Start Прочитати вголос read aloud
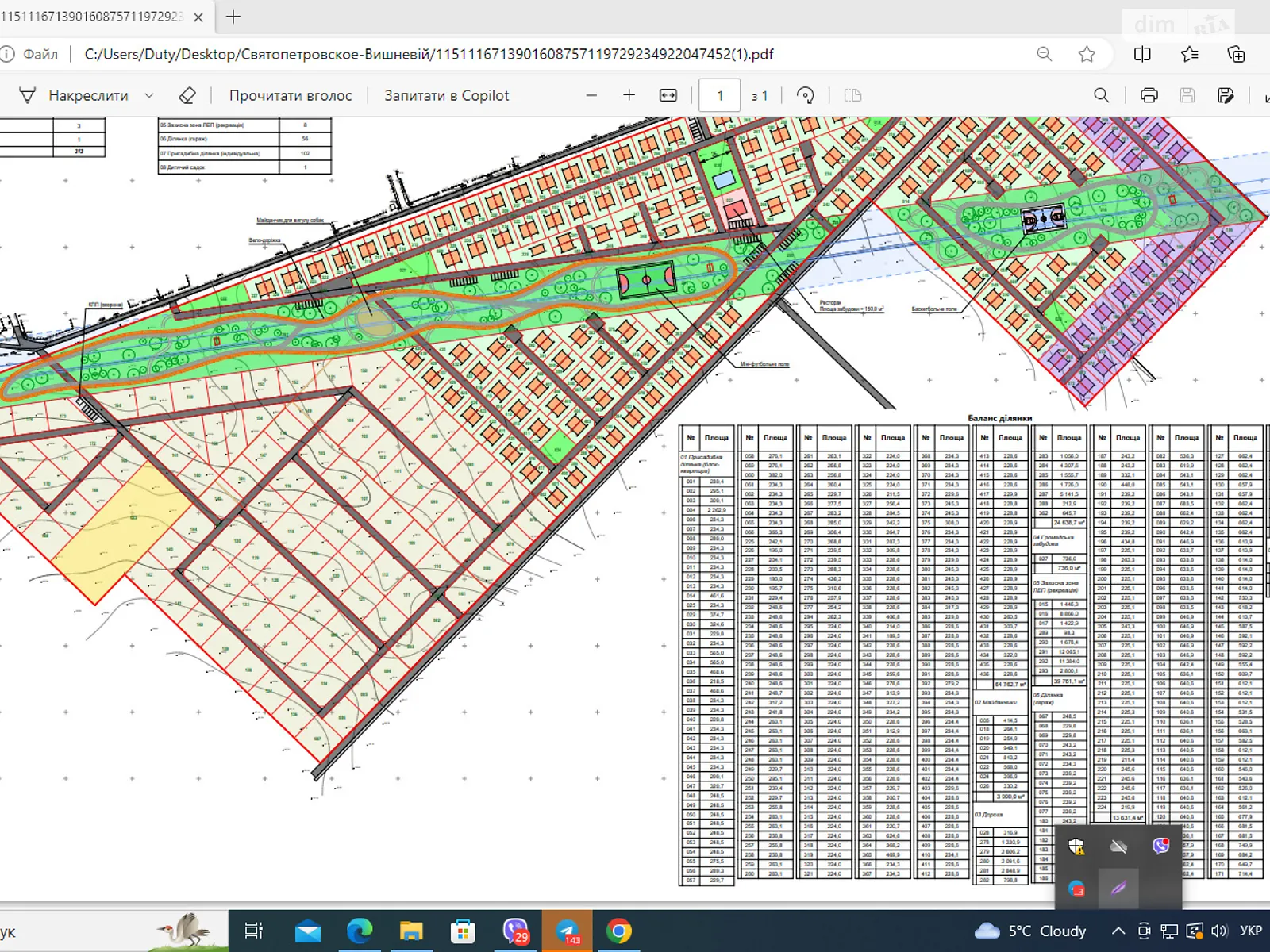The image size is (1270, 952). tap(291, 95)
